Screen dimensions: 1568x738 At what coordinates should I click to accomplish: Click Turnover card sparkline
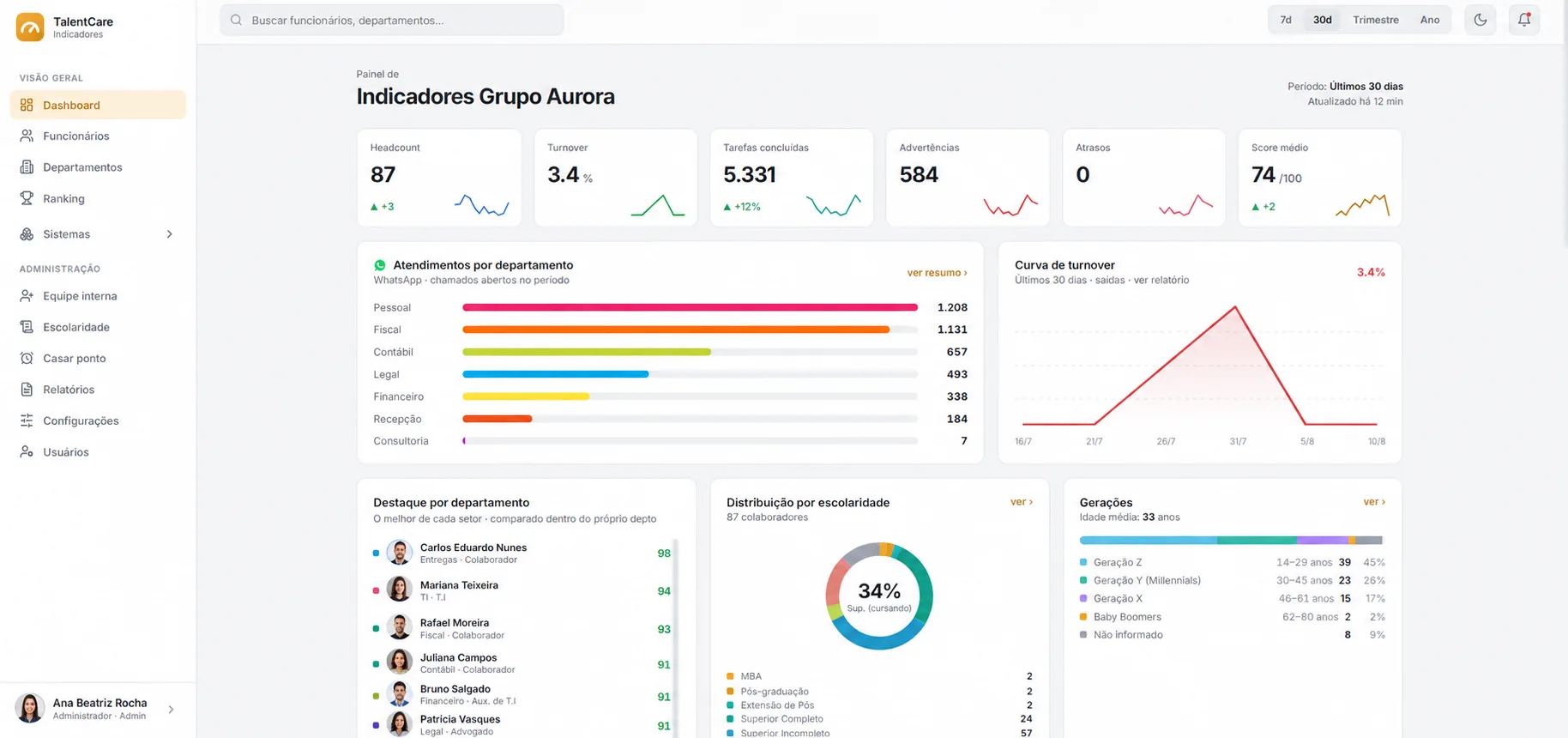(x=658, y=205)
